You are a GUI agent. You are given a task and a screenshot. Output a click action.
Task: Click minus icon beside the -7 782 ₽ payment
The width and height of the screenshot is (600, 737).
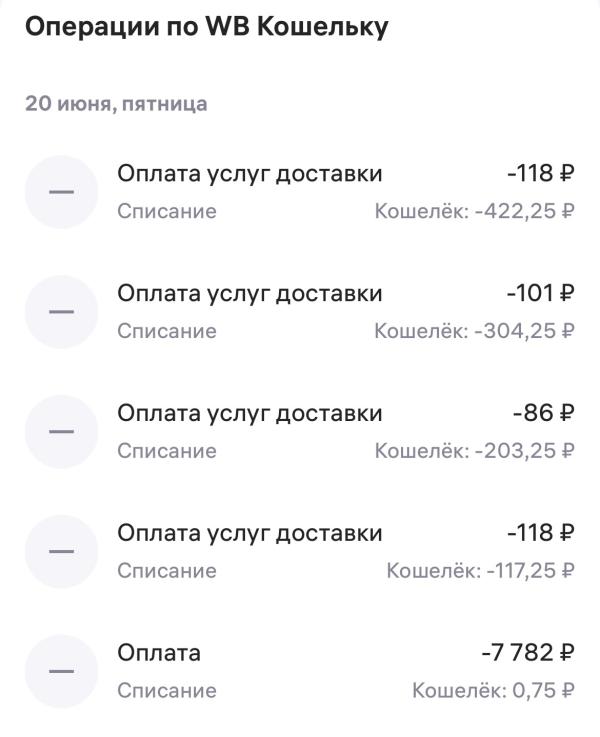pos(61,671)
